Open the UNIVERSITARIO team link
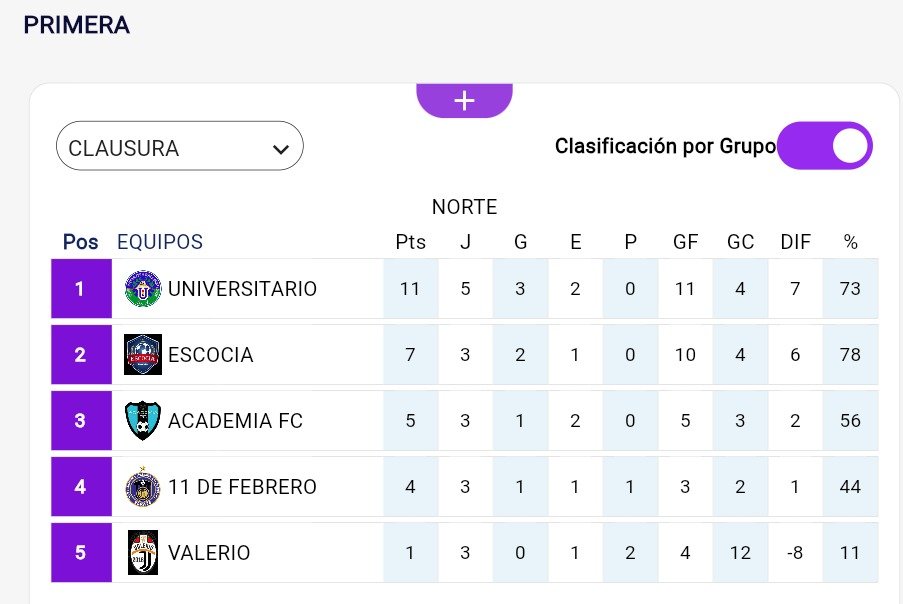This screenshot has height=604, width=903. pos(242,289)
